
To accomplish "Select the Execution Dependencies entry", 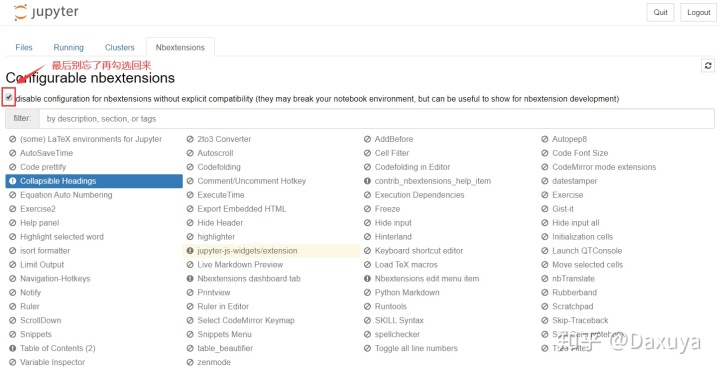I will tap(419, 195).
